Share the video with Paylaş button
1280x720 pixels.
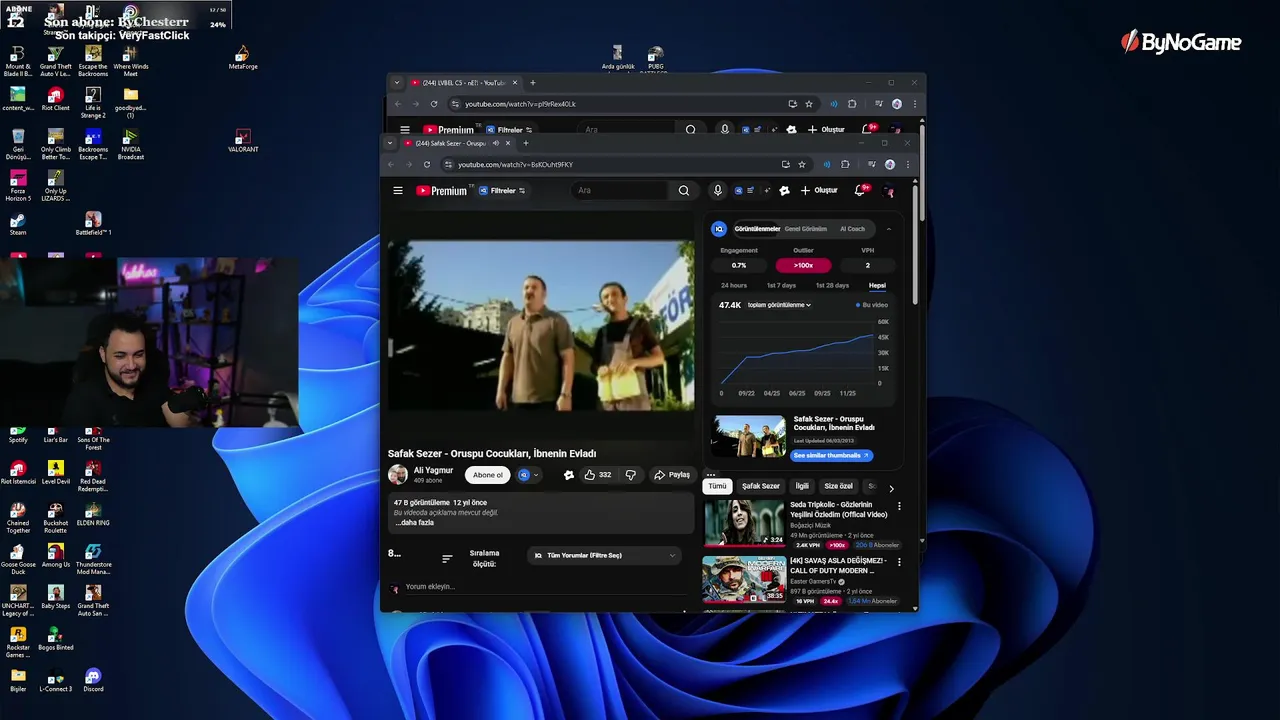click(x=672, y=475)
